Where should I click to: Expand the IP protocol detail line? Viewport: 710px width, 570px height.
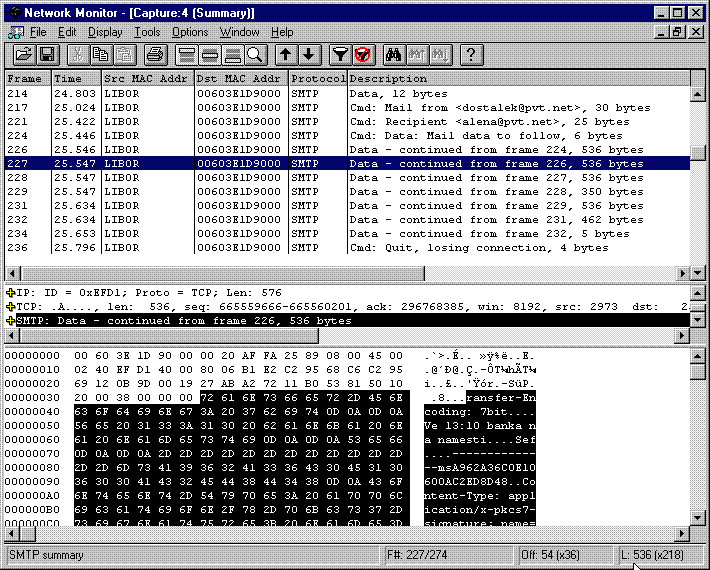point(11,293)
